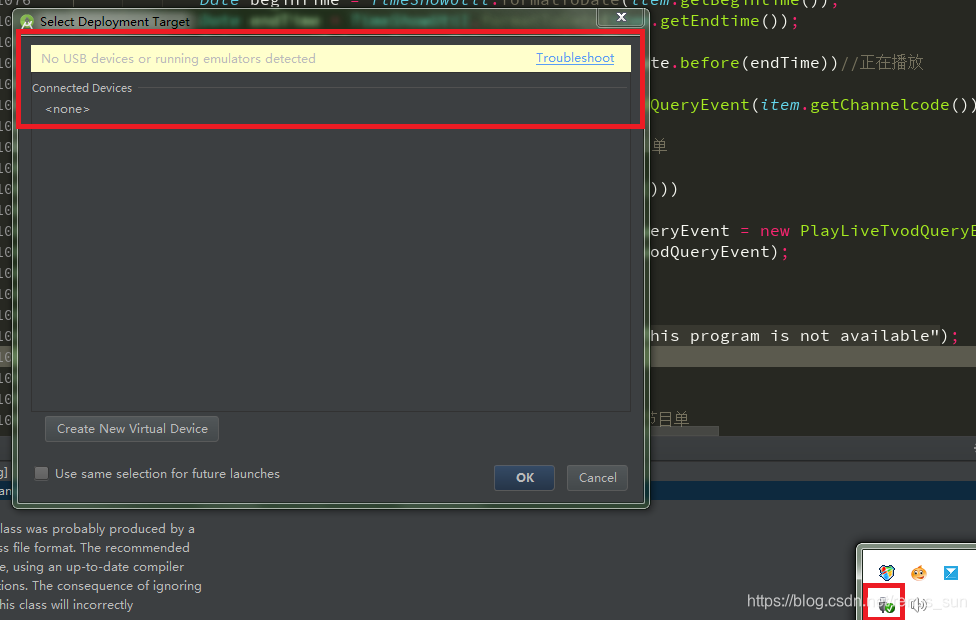Click the 'program is not available' string

(795, 336)
